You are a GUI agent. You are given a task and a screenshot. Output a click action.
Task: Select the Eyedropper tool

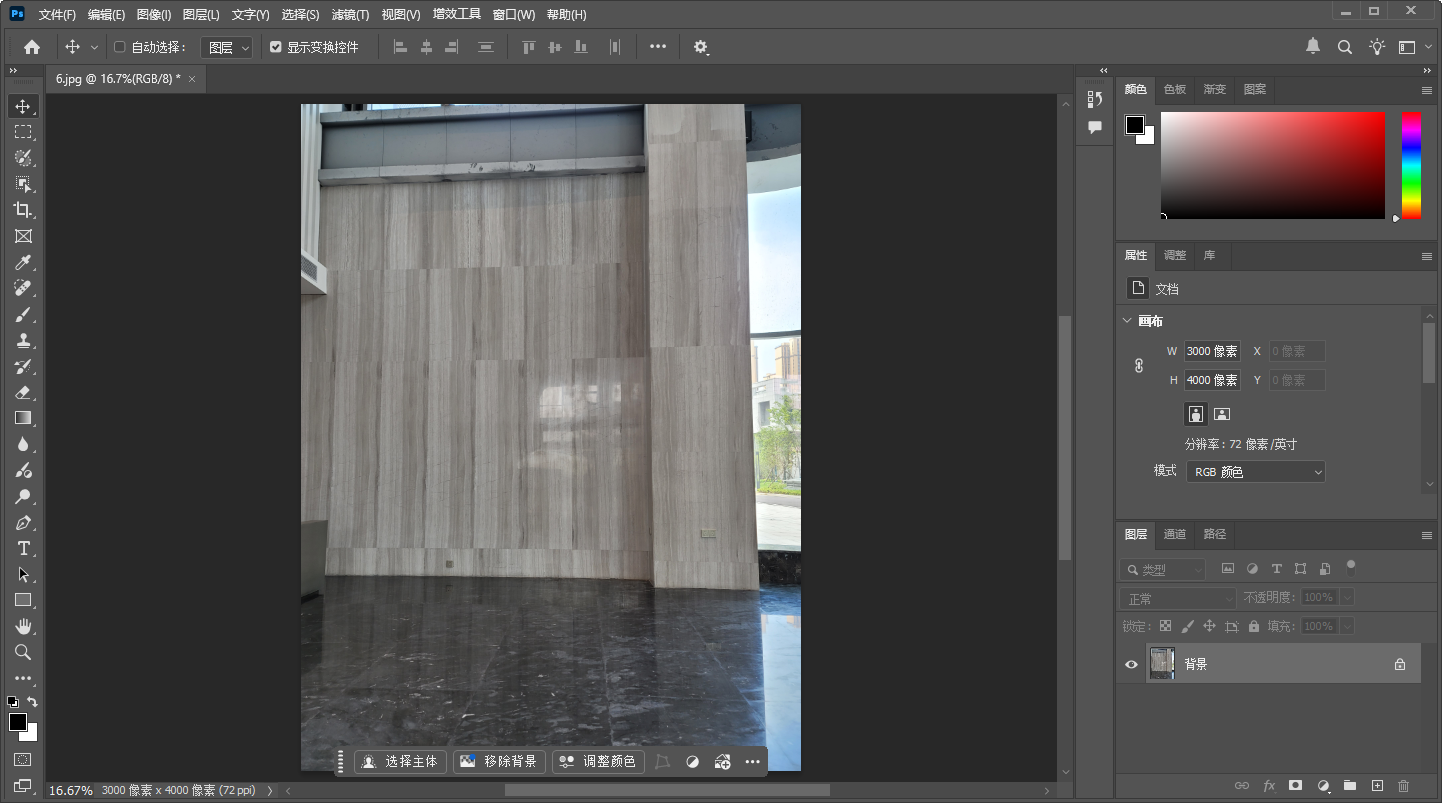(x=24, y=262)
